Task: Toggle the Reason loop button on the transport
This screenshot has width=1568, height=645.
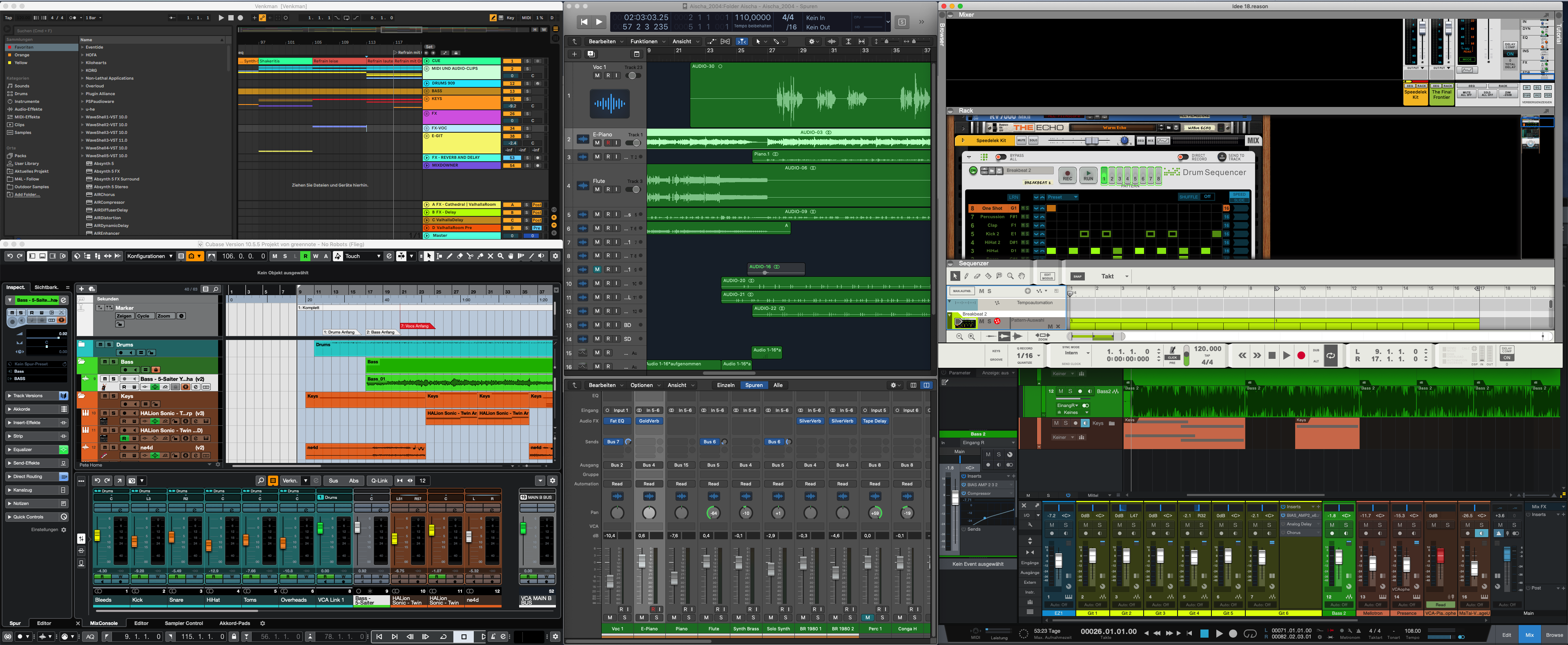Action: (1331, 355)
